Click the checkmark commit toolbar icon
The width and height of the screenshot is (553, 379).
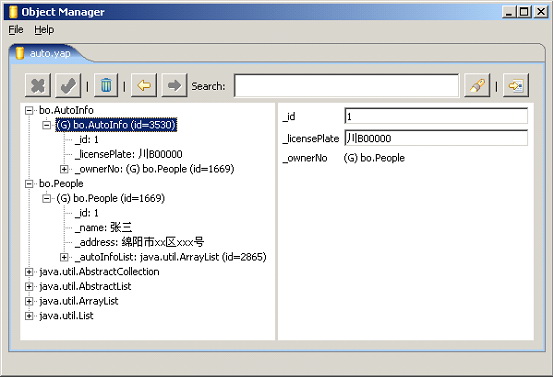(x=68, y=85)
